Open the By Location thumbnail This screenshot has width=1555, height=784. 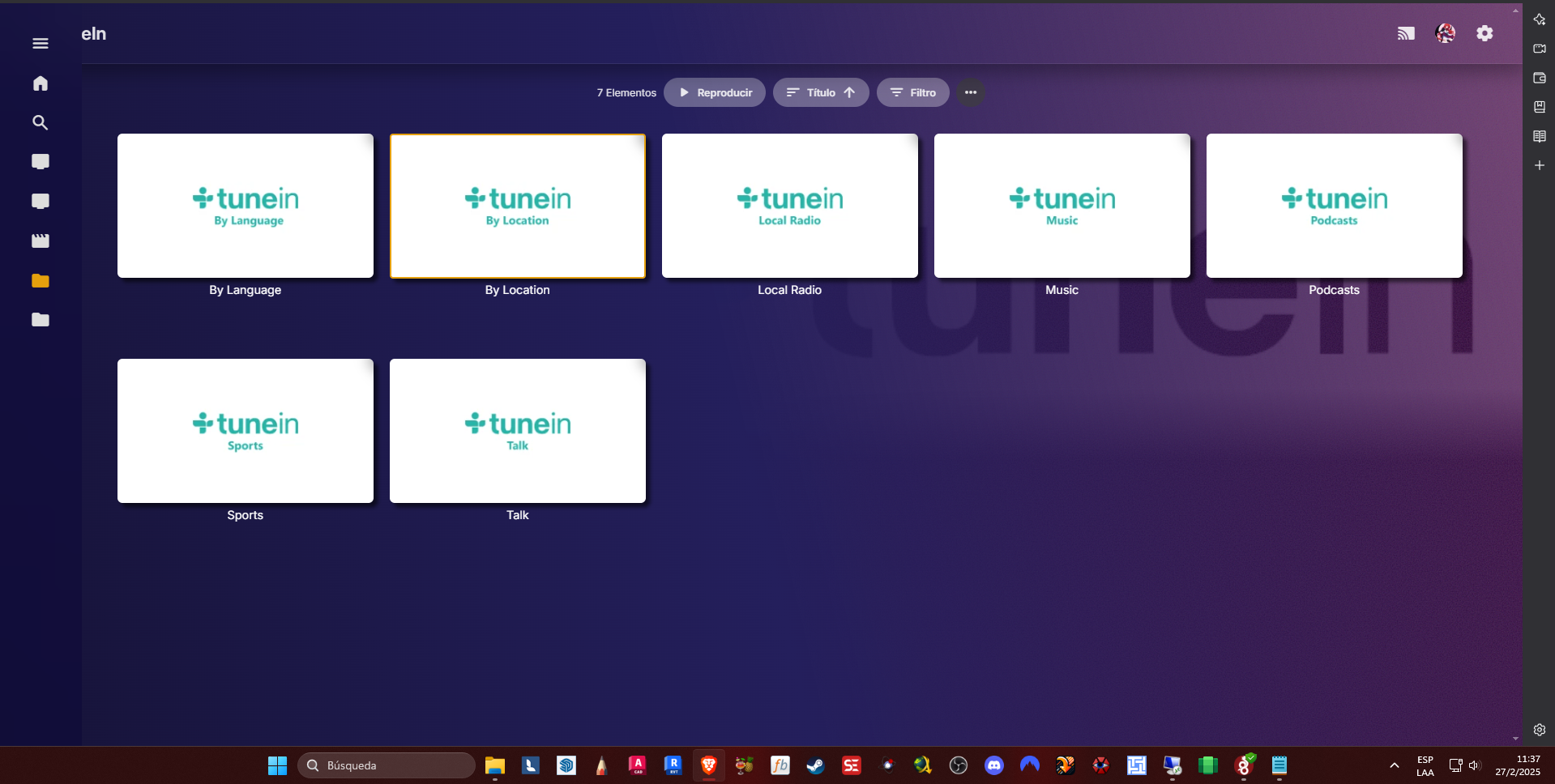(518, 206)
